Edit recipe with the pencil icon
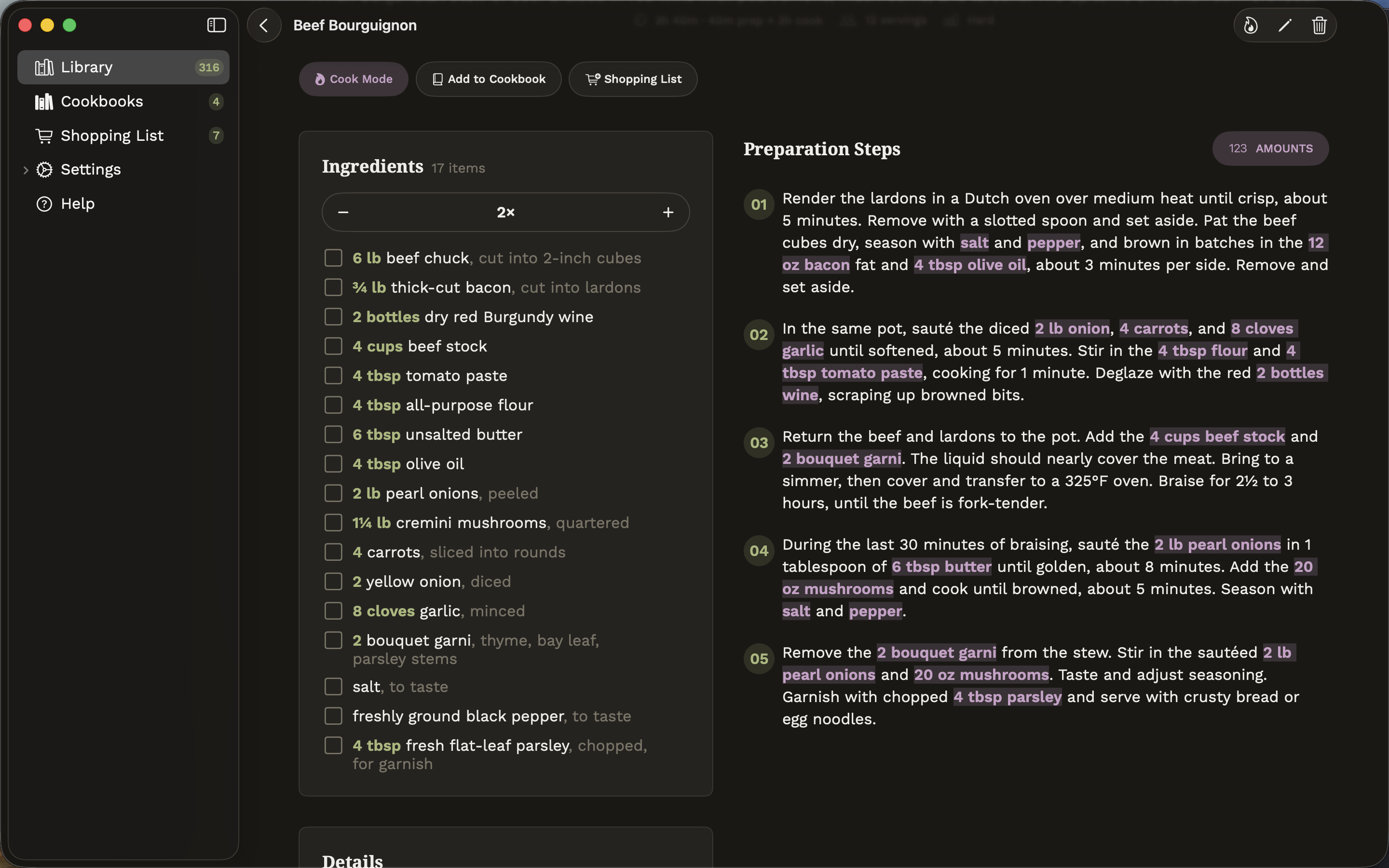The image size is (1389, 868). pos(1285,25)
